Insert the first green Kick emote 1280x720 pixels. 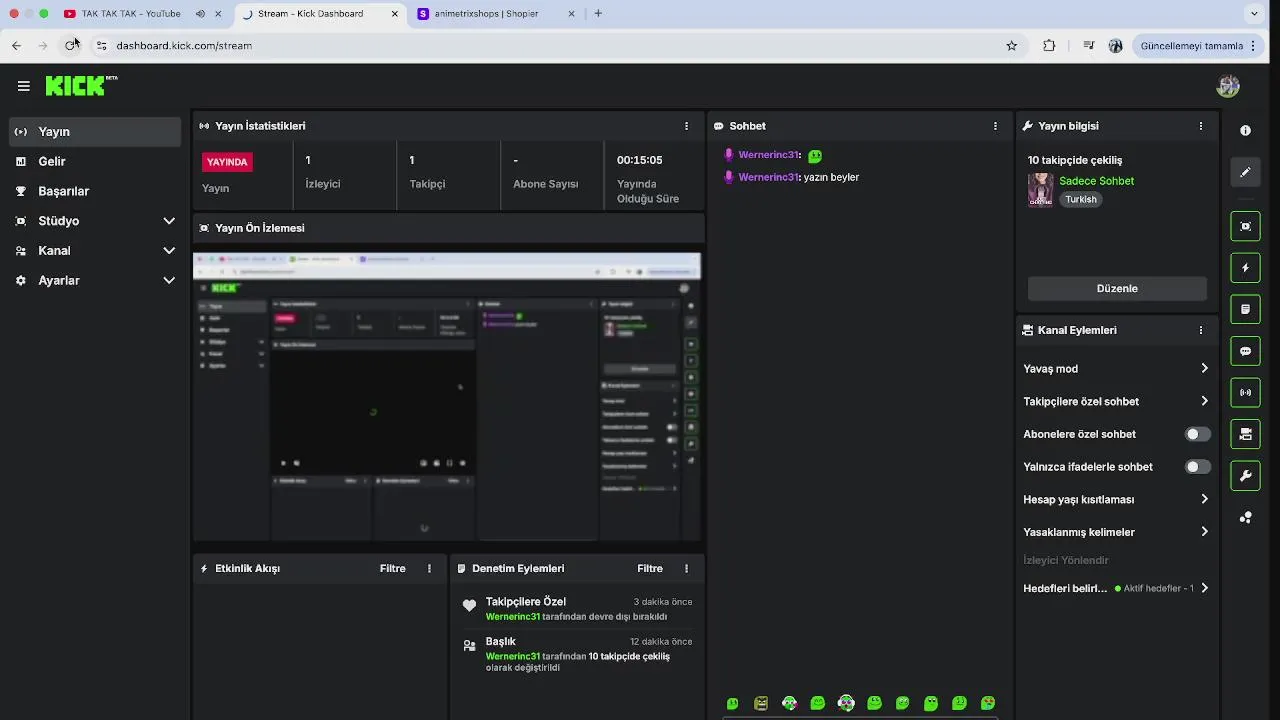click(x=733, y=703)
